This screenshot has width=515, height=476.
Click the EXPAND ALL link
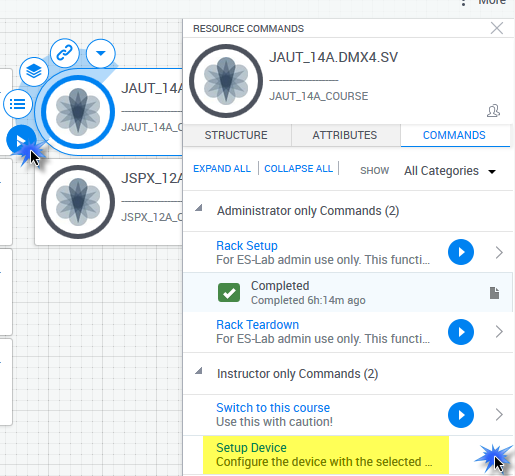click(222, 169)
